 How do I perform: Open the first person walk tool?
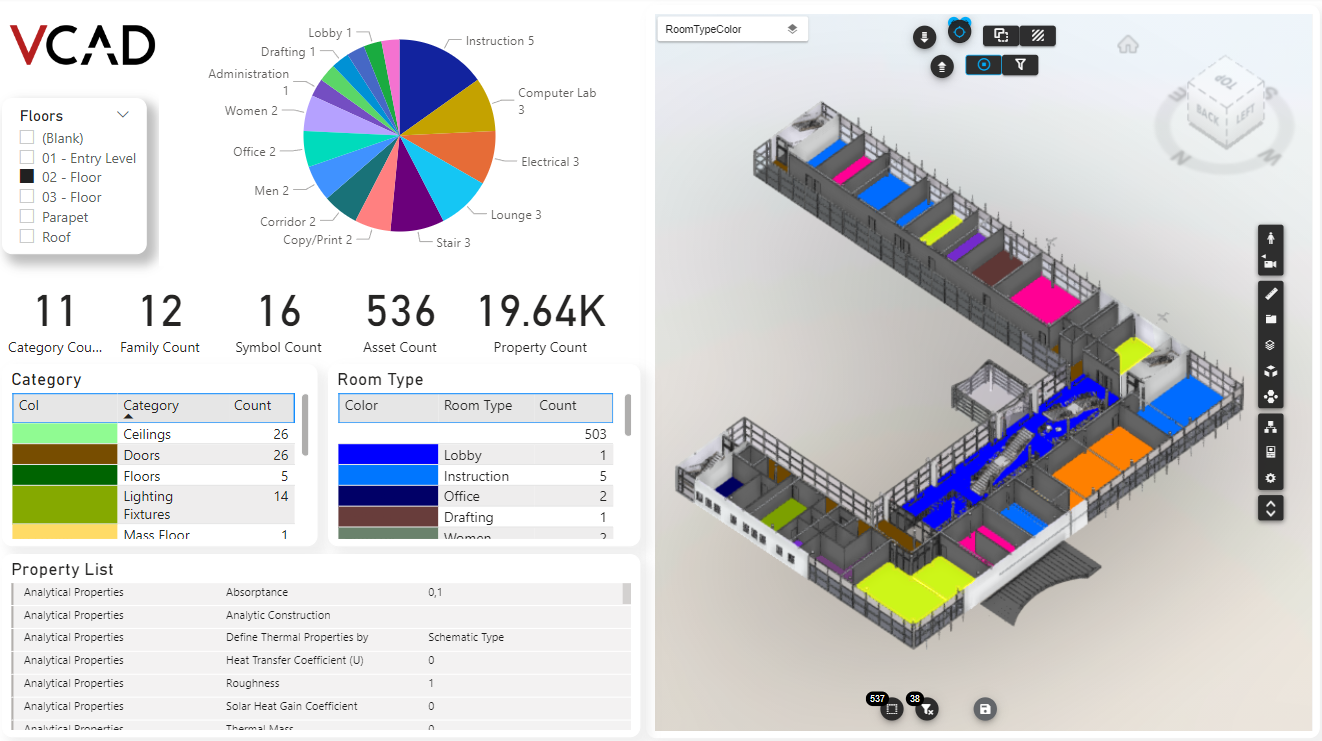pos(1270,238)
